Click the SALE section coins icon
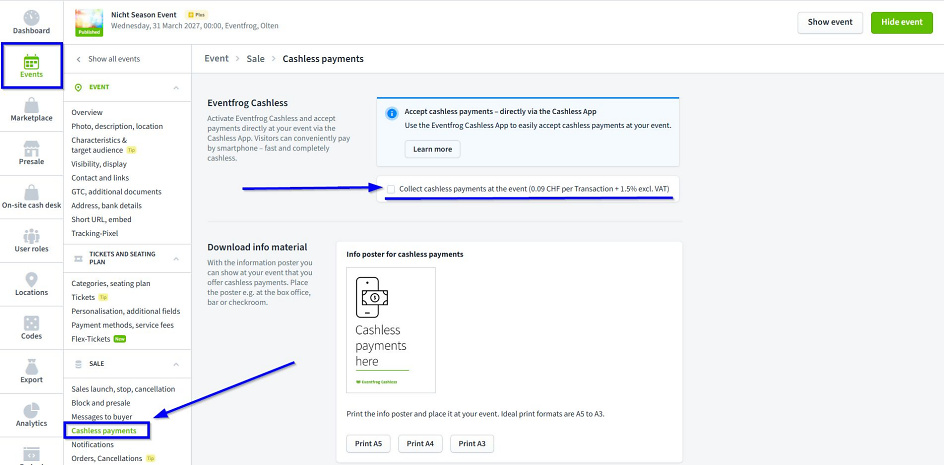Image resolution: width=944 pixels, height=465 pixels. 78,364
